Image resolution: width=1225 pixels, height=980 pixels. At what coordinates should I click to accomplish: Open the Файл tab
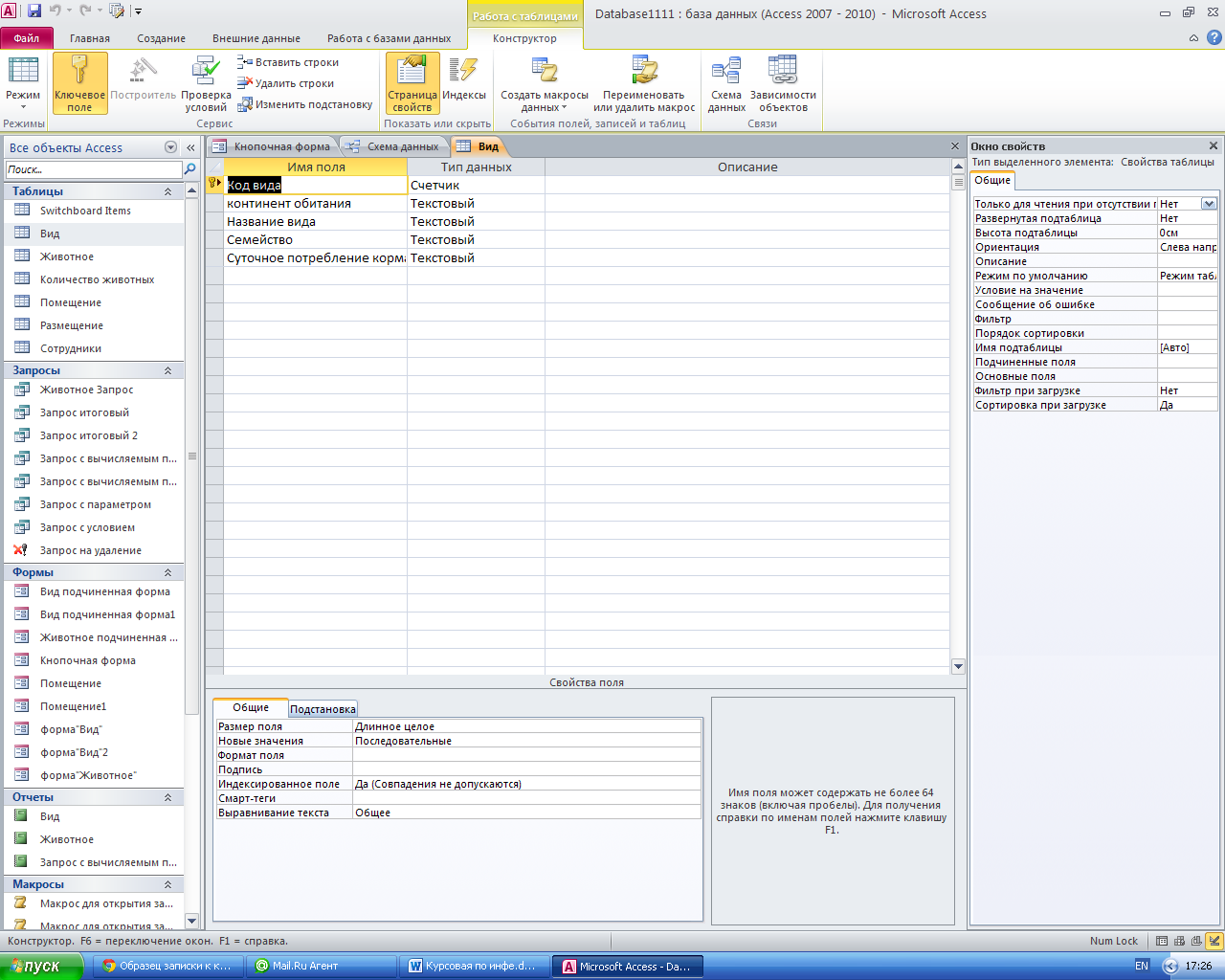pyautogui.click(x=27, y=38)
